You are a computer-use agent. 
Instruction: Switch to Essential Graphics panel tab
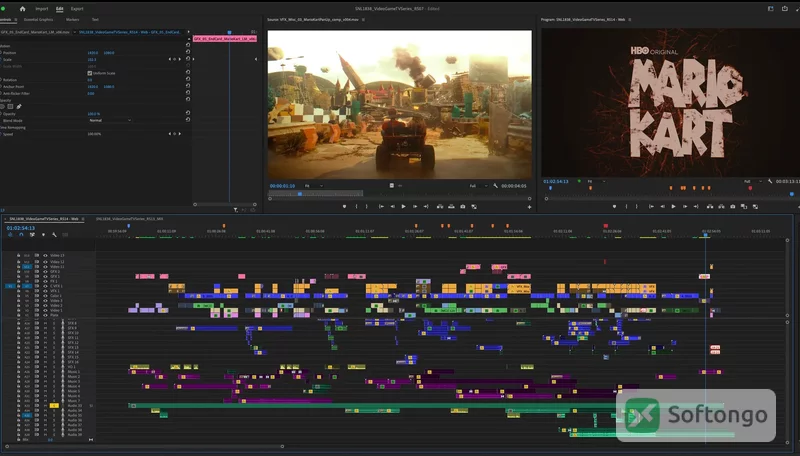coord(39,20)
